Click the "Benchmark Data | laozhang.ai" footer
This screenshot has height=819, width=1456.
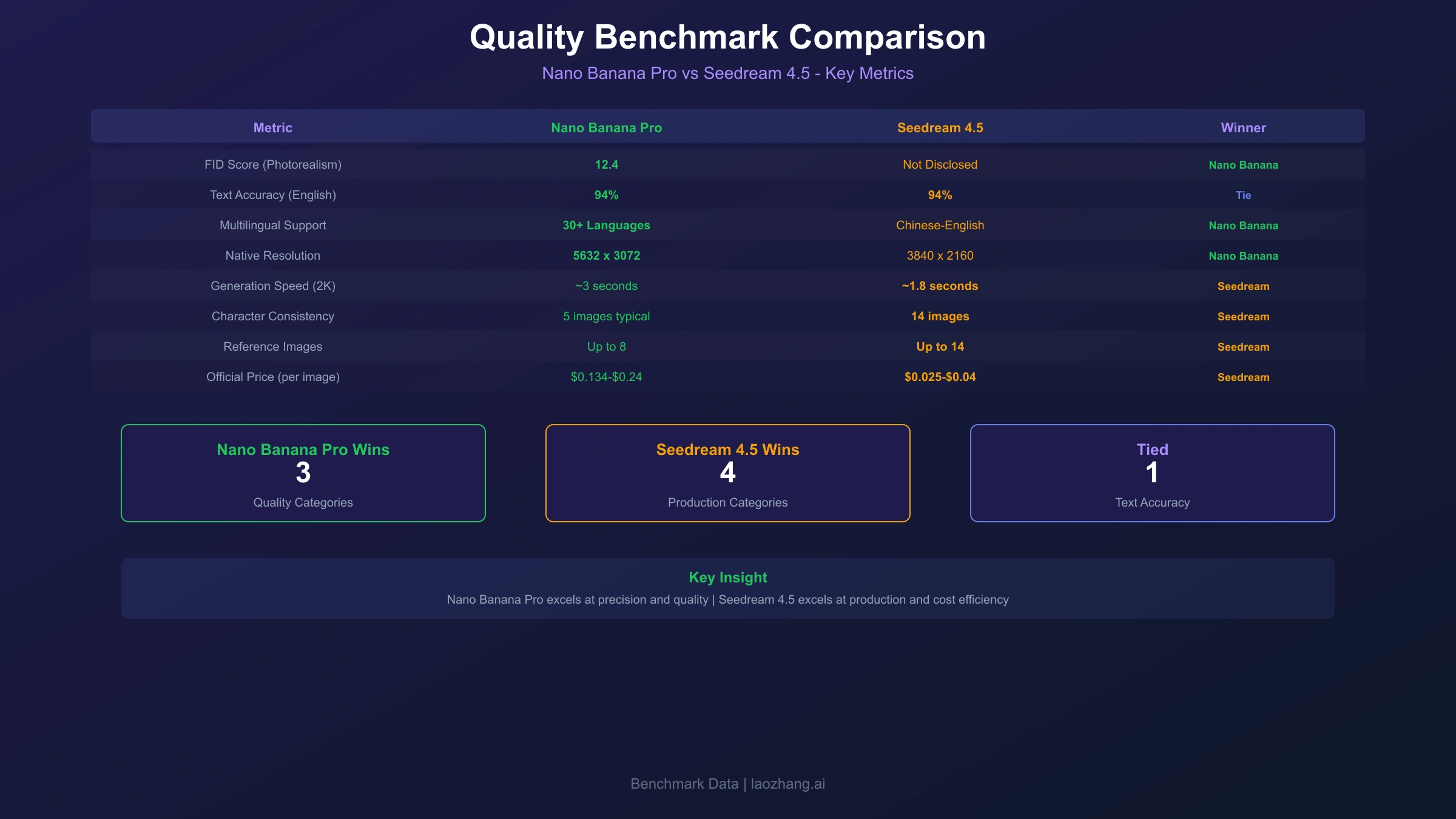[x=728, y=784]
